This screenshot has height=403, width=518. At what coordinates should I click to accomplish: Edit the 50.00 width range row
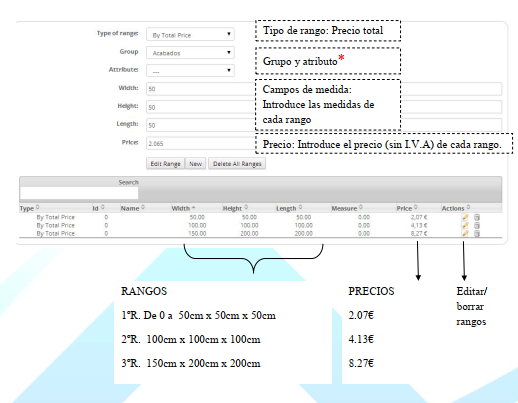click(x=465, y=217)
